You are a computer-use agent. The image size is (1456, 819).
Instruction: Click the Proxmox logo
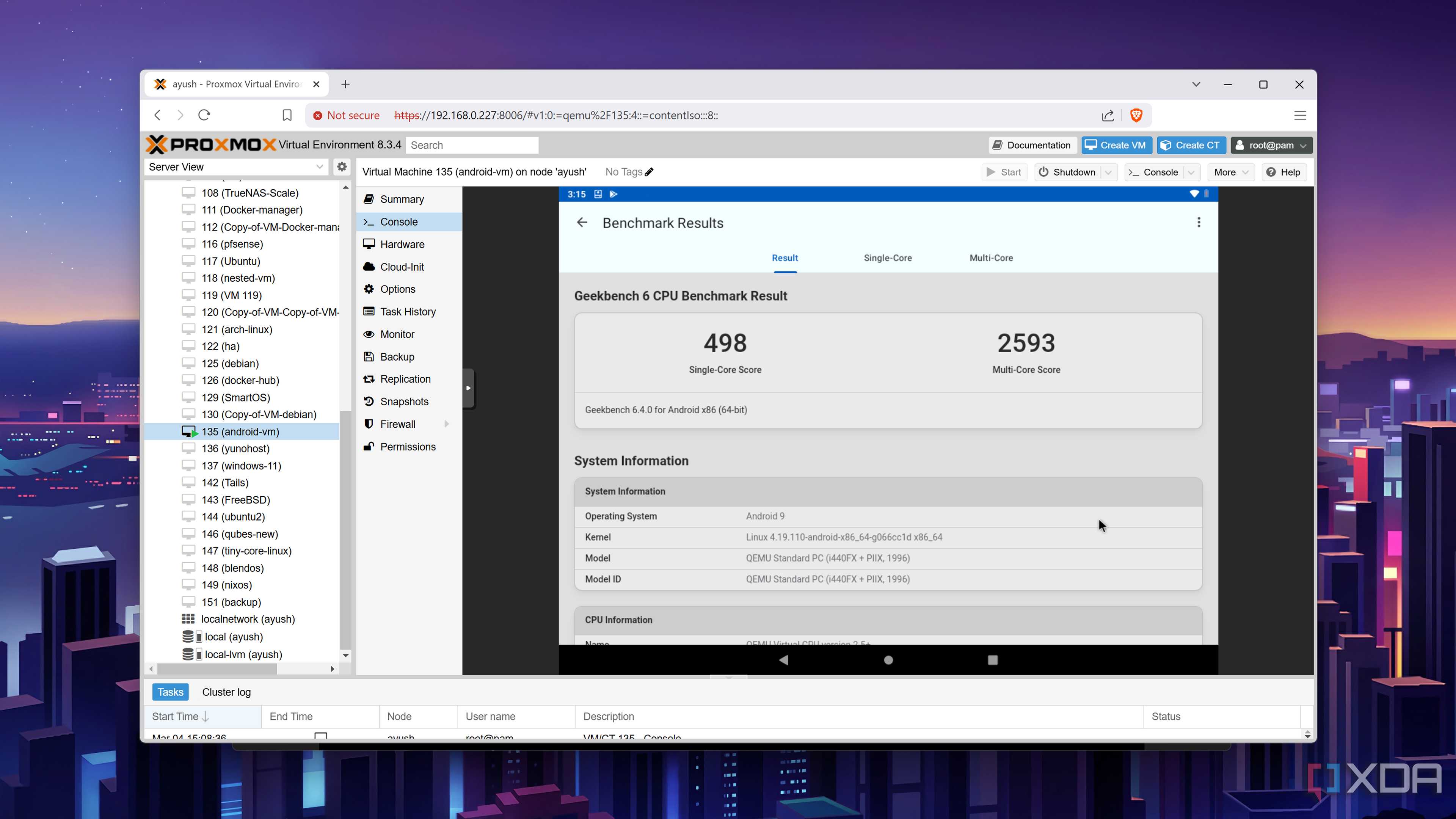click(211, 145)
